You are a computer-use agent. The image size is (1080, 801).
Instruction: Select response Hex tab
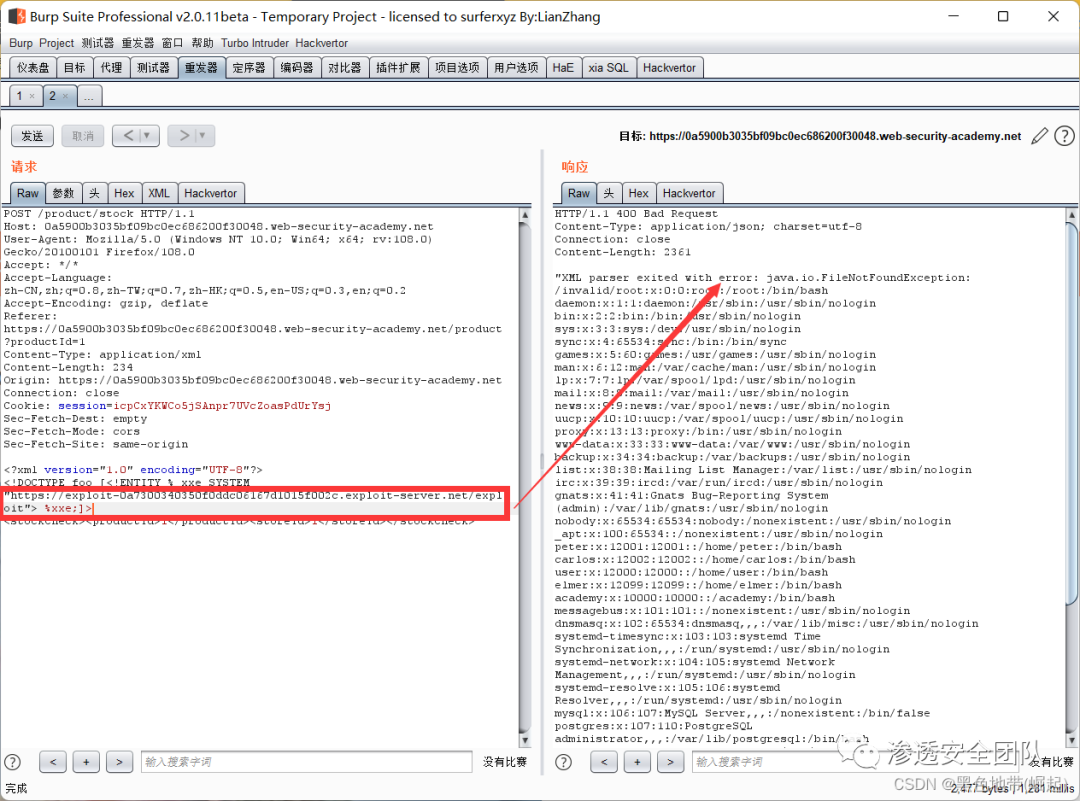coord(638,193)
